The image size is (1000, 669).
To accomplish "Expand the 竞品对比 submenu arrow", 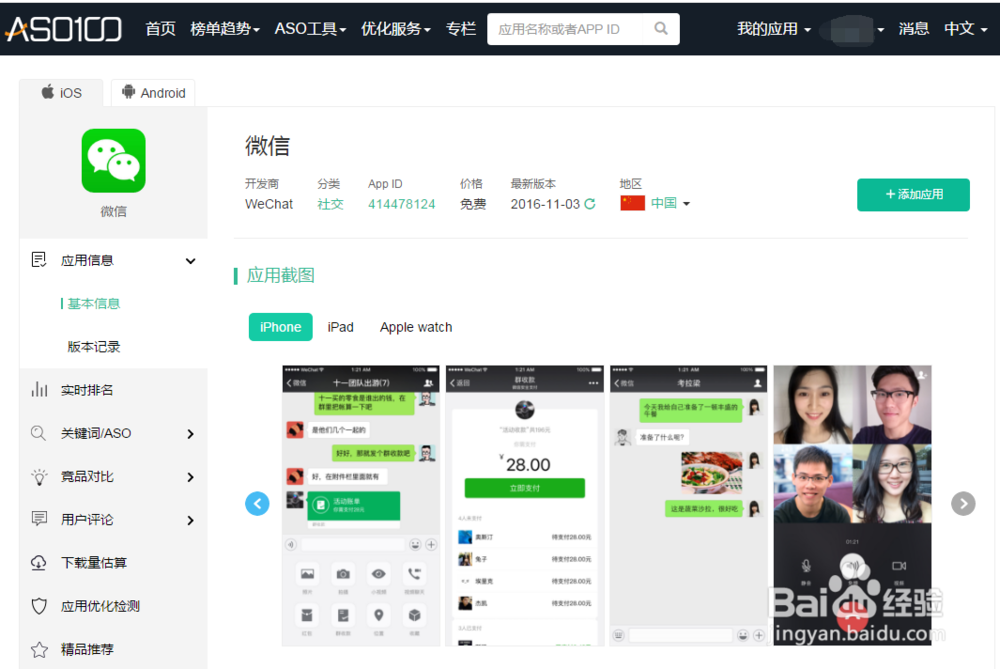I will pyautogui.click(x=190, y=477).
